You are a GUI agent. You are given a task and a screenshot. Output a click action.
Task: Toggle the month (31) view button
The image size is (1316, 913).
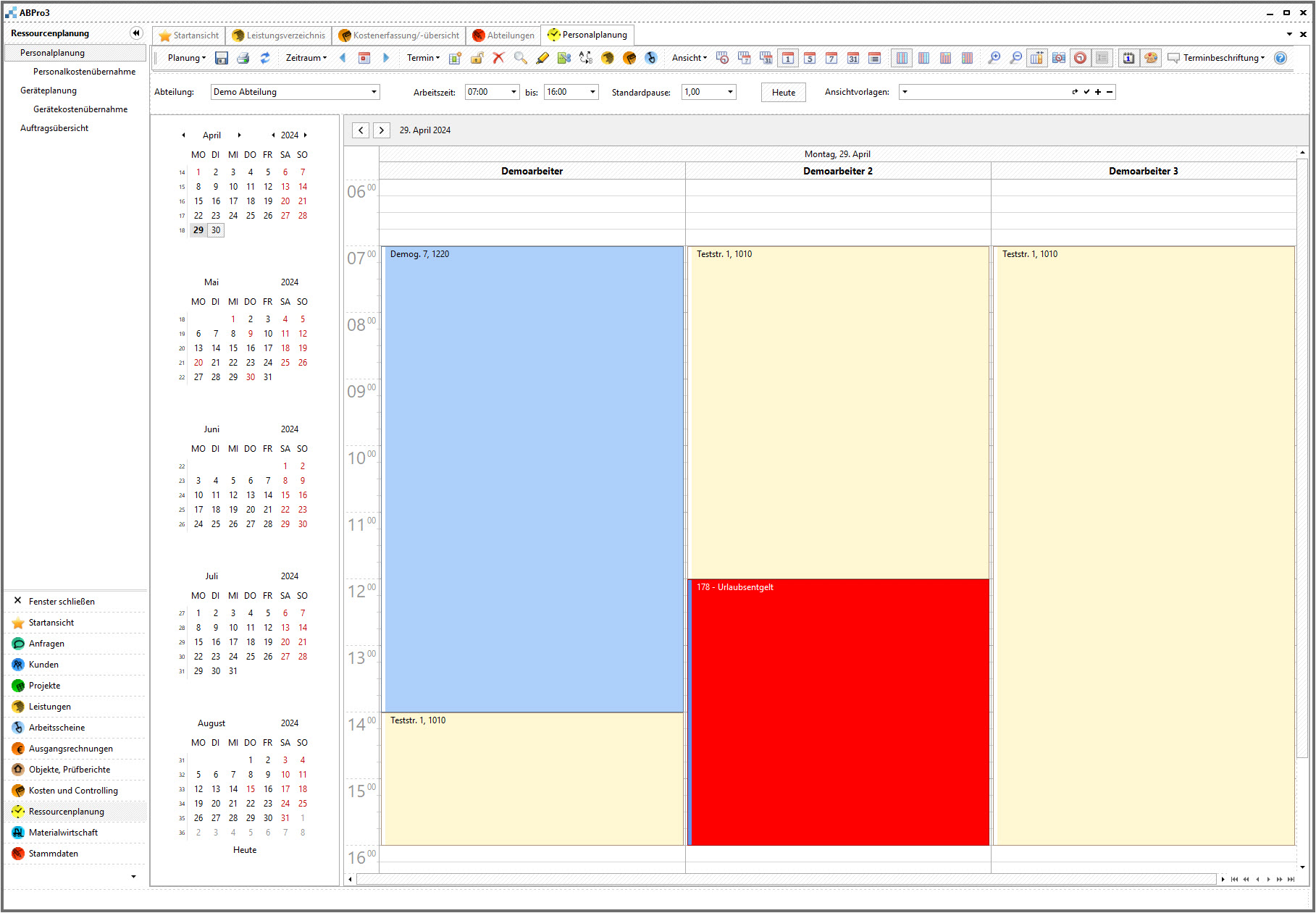pyautogui.click(x=853, y=58)
